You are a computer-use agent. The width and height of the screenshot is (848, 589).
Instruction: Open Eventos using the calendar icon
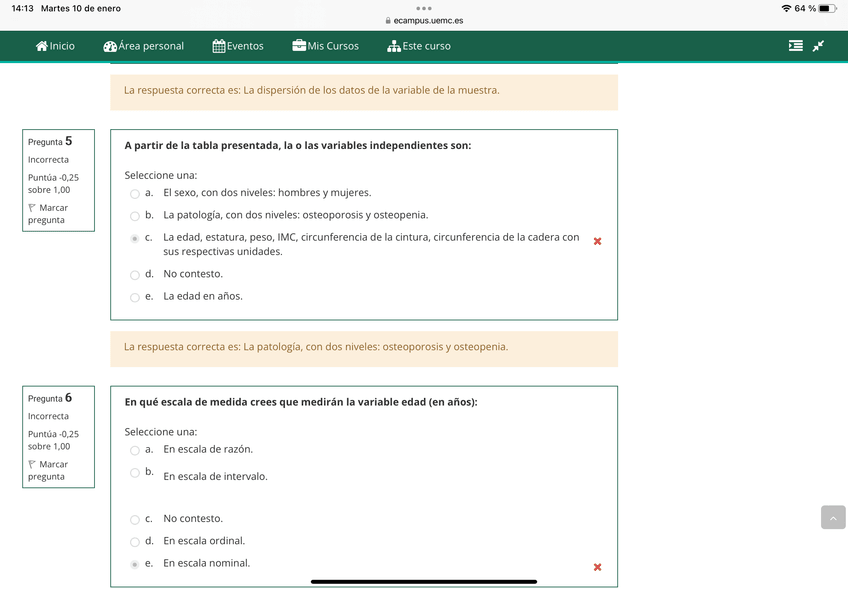coord(217,46)
